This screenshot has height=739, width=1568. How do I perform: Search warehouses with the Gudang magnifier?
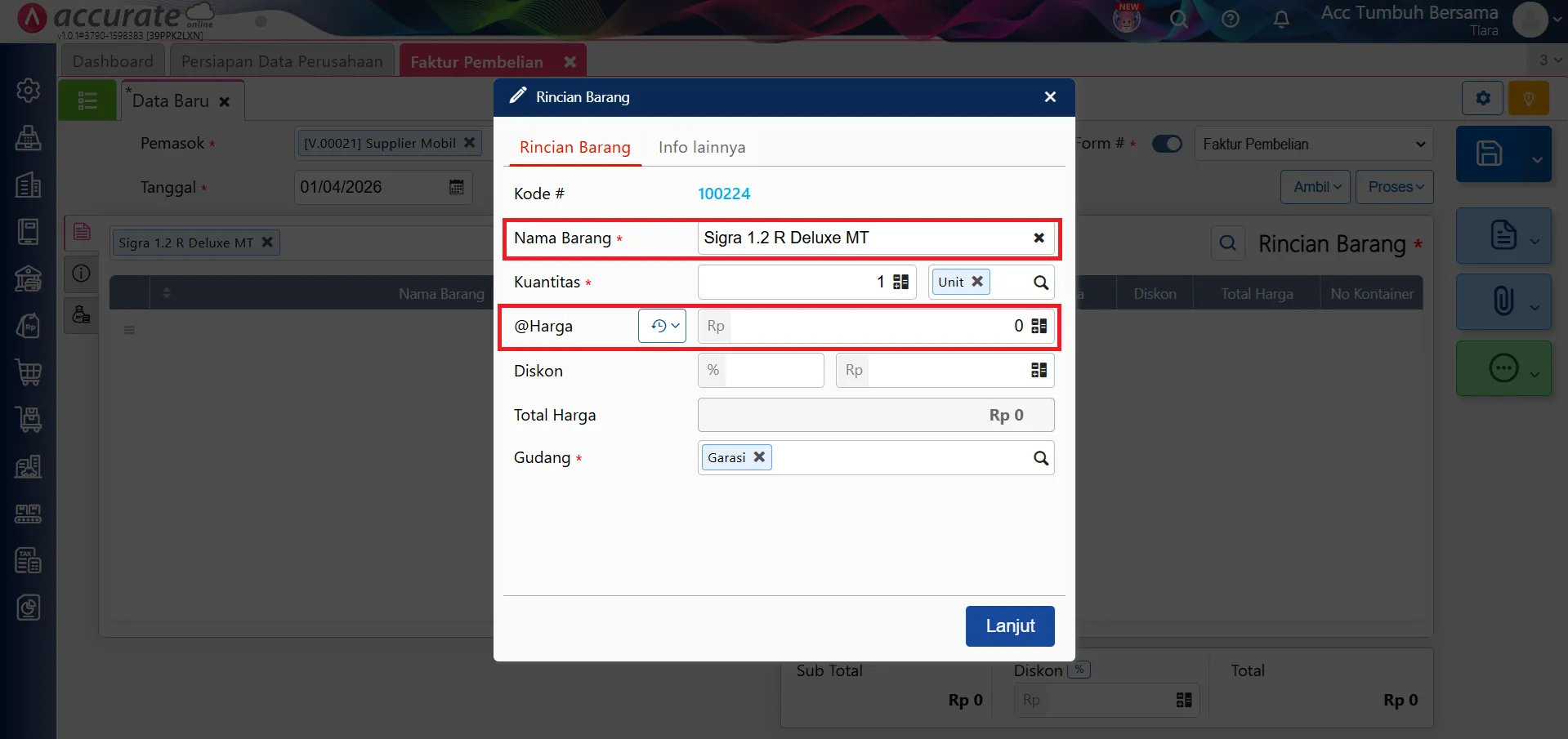(1040, 458)
